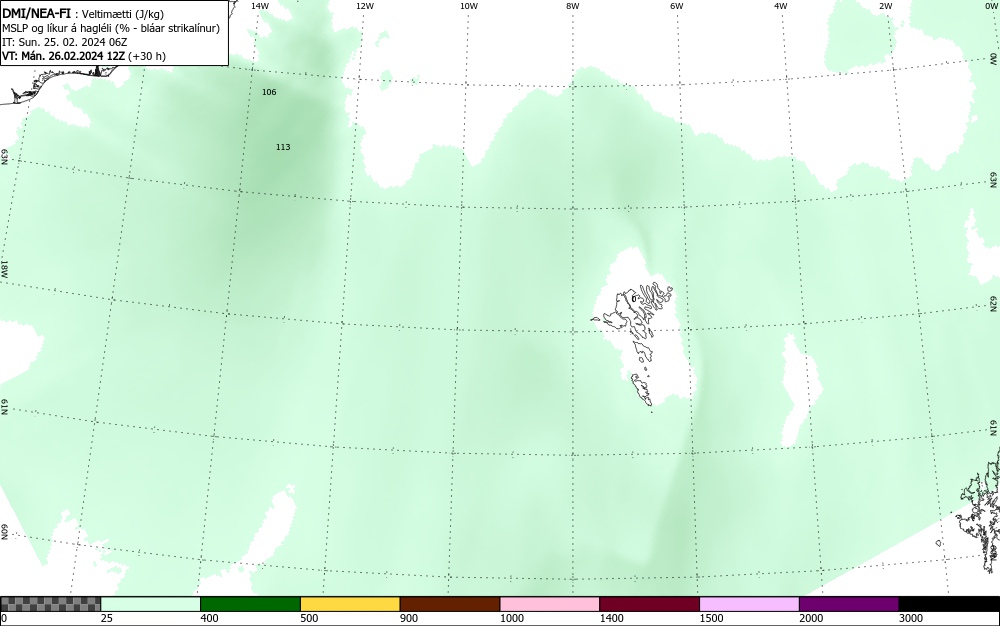Click the 62N latitude label

(994, 303)
